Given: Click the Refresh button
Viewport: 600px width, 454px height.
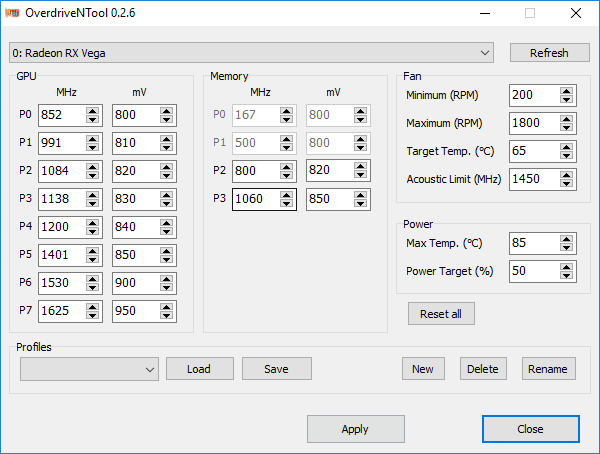Looking at the screenshot, I should [x=549, y=53].
